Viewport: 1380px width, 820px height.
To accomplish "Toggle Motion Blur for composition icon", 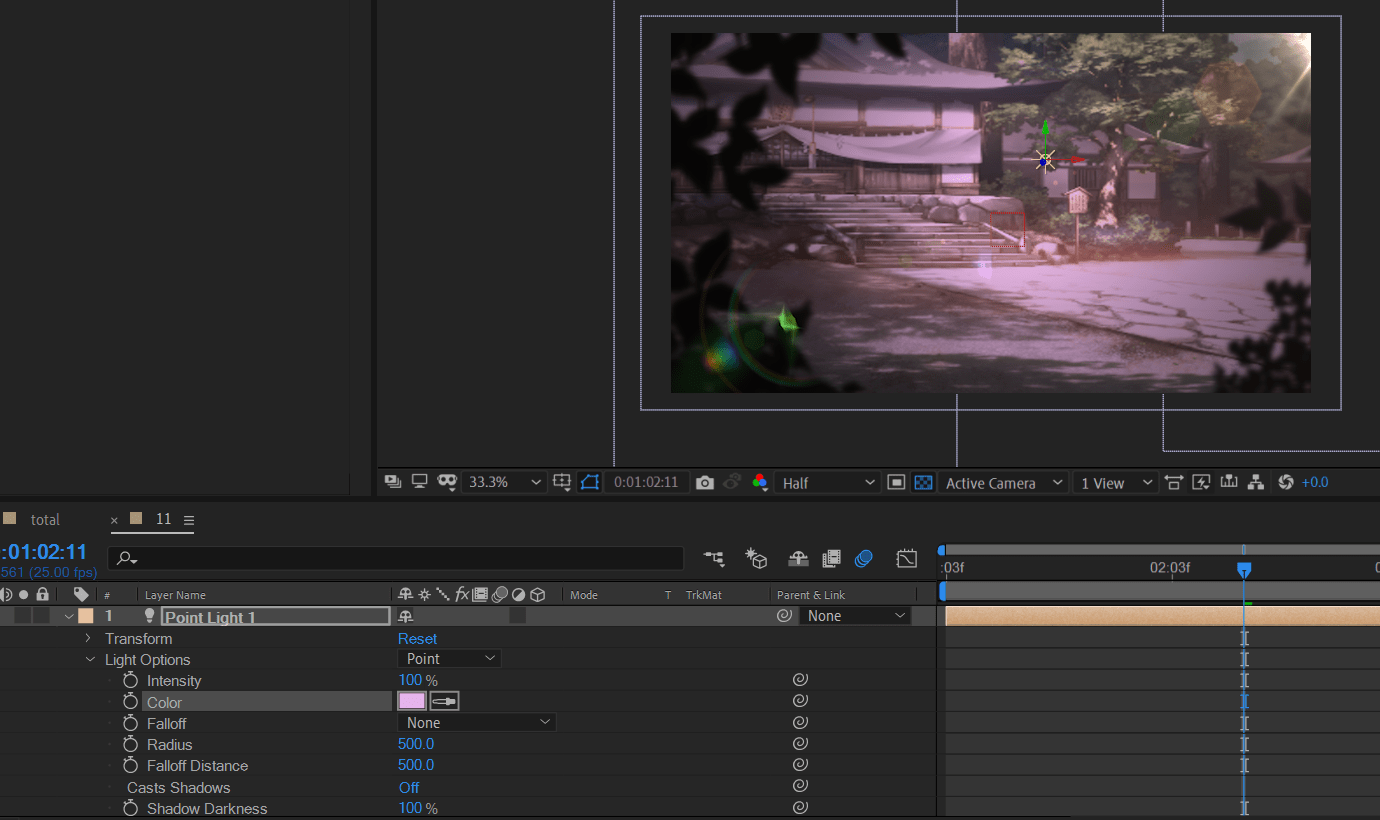I will (864, 559).
